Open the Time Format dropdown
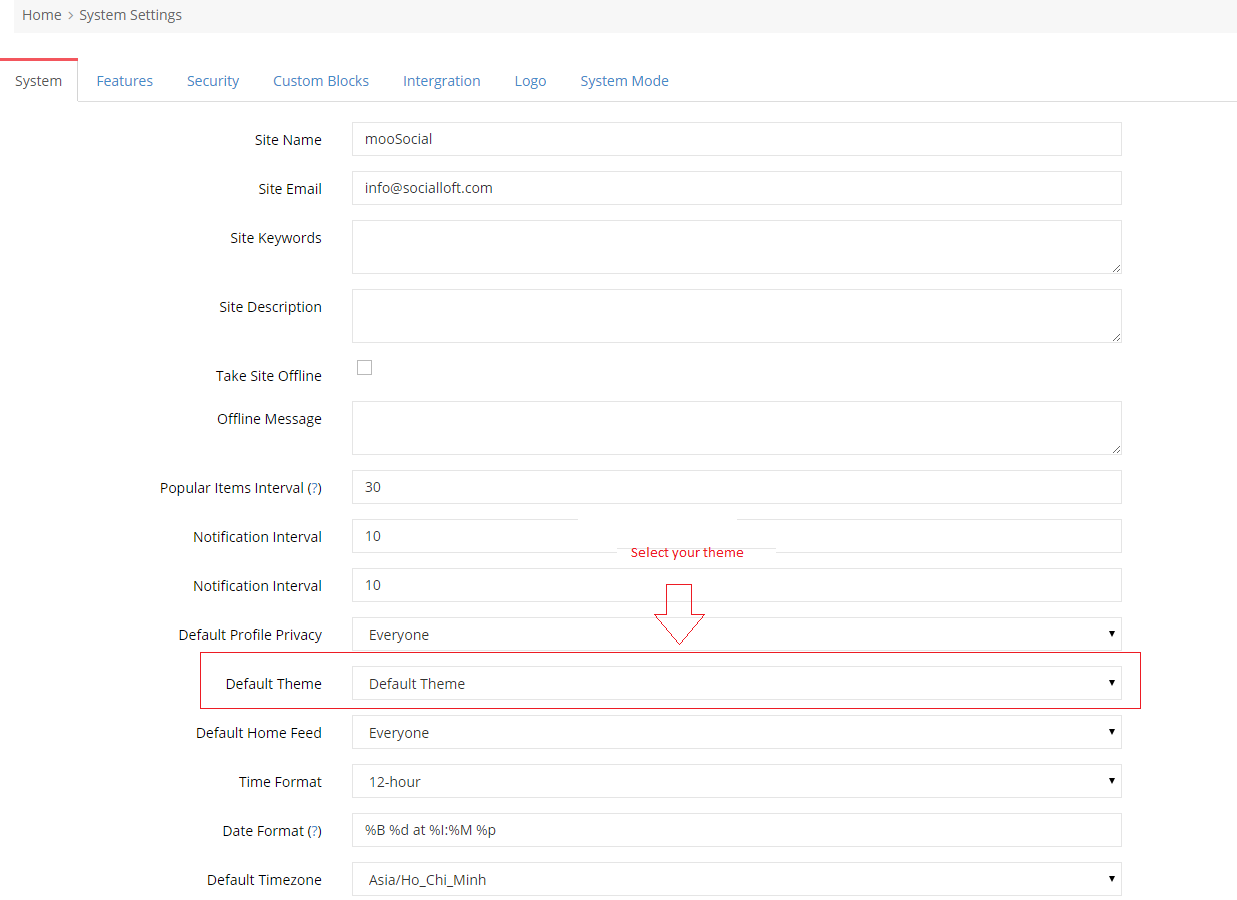The width and height of the screenshot is (1237, 900). 736,782
